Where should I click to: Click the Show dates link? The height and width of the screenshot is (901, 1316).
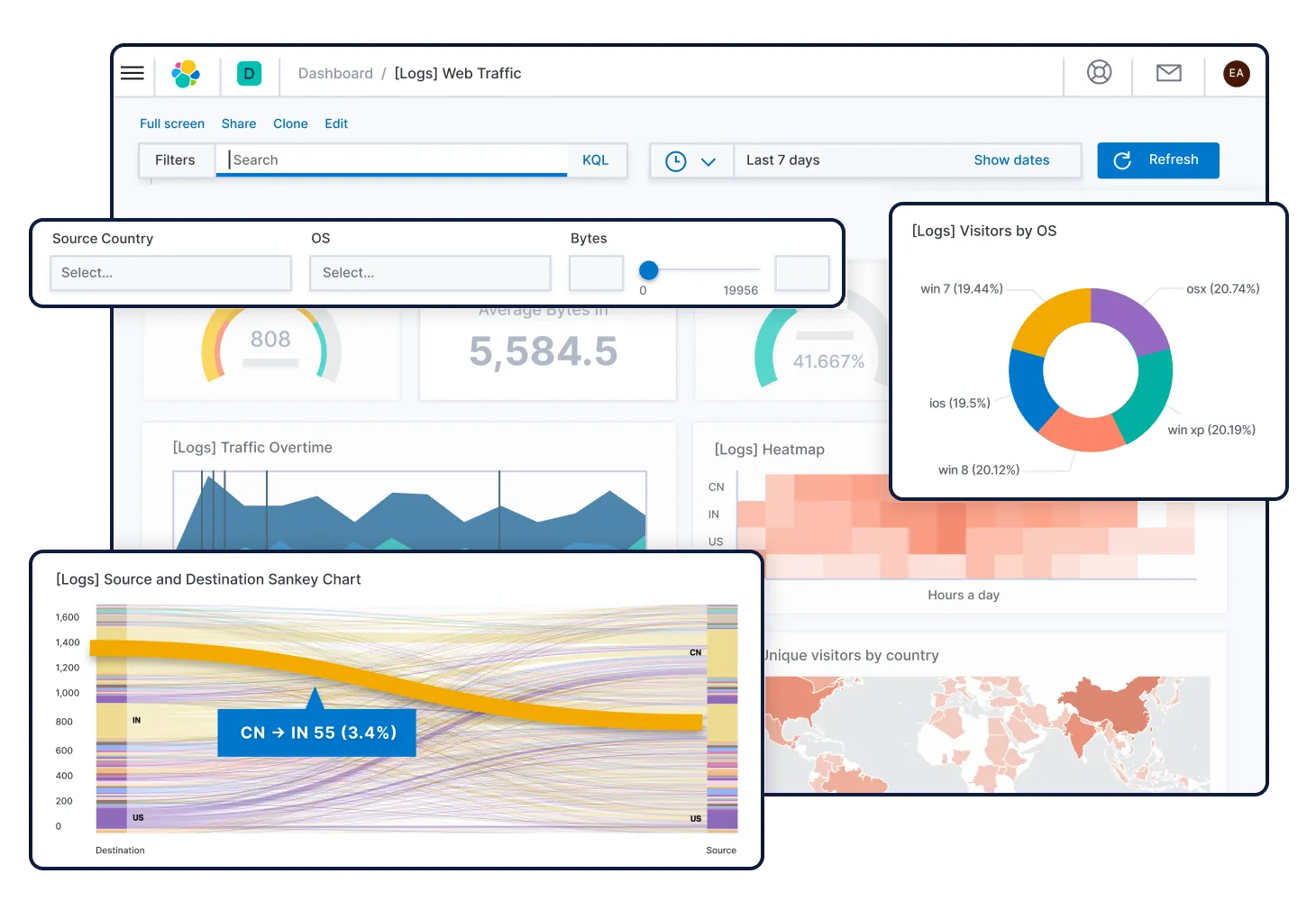tap(1010, 159)
